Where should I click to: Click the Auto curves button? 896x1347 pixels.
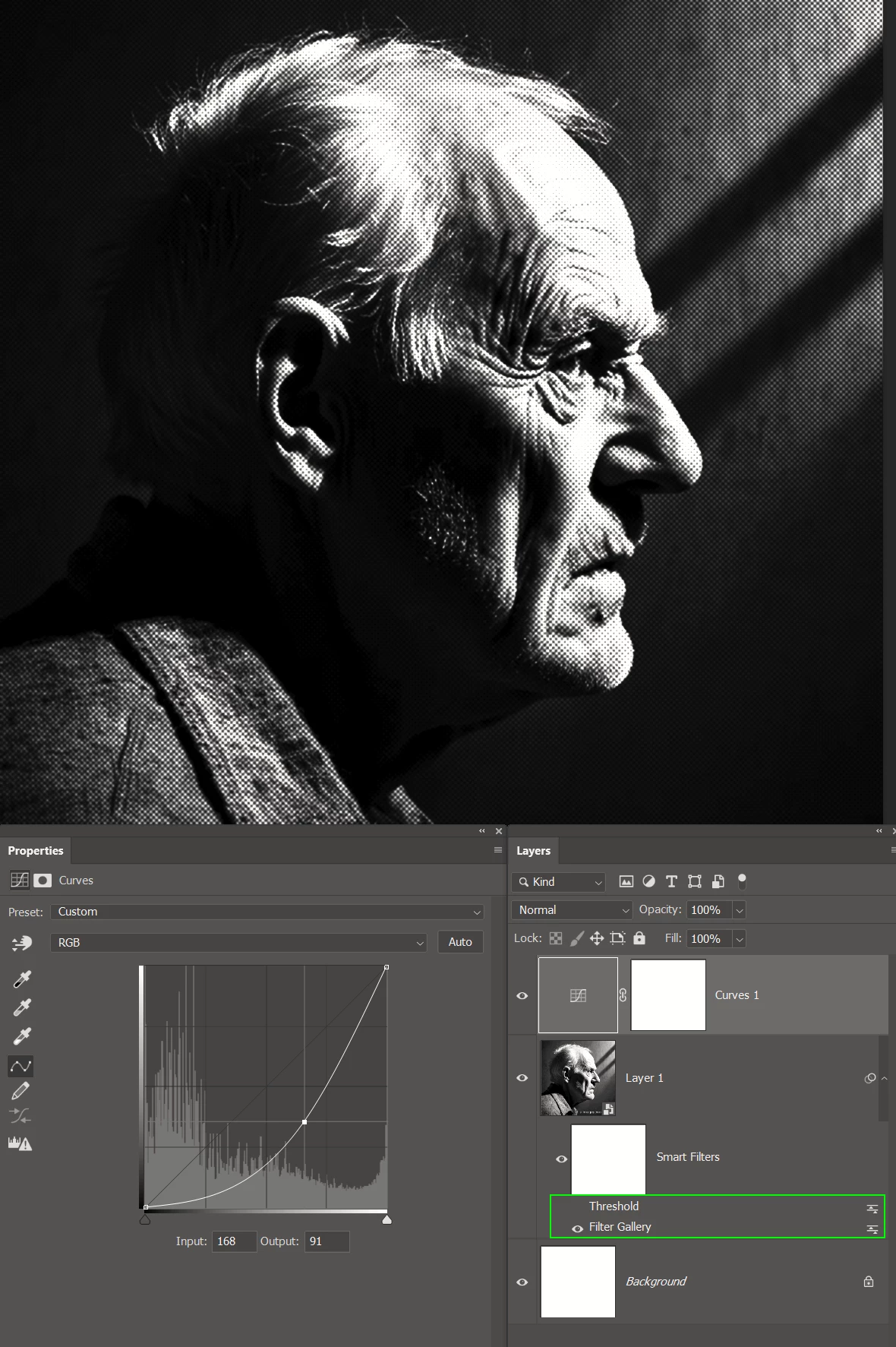[460, 942]
